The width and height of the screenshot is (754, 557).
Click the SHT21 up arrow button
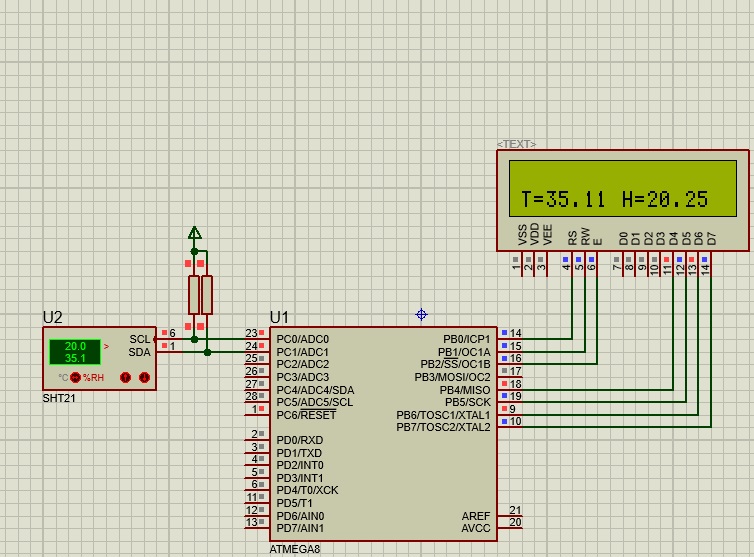126,378
